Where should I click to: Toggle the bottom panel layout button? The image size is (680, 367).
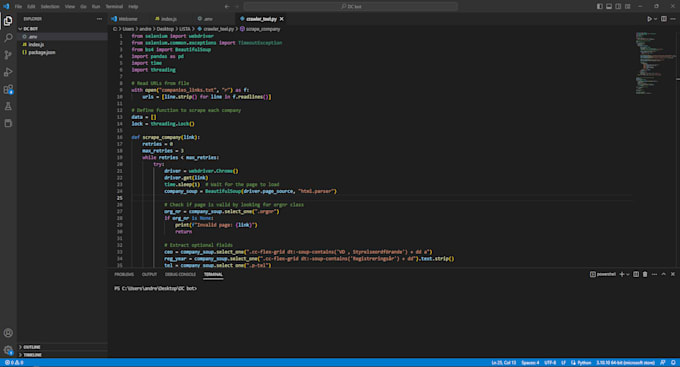coord(609,7)
